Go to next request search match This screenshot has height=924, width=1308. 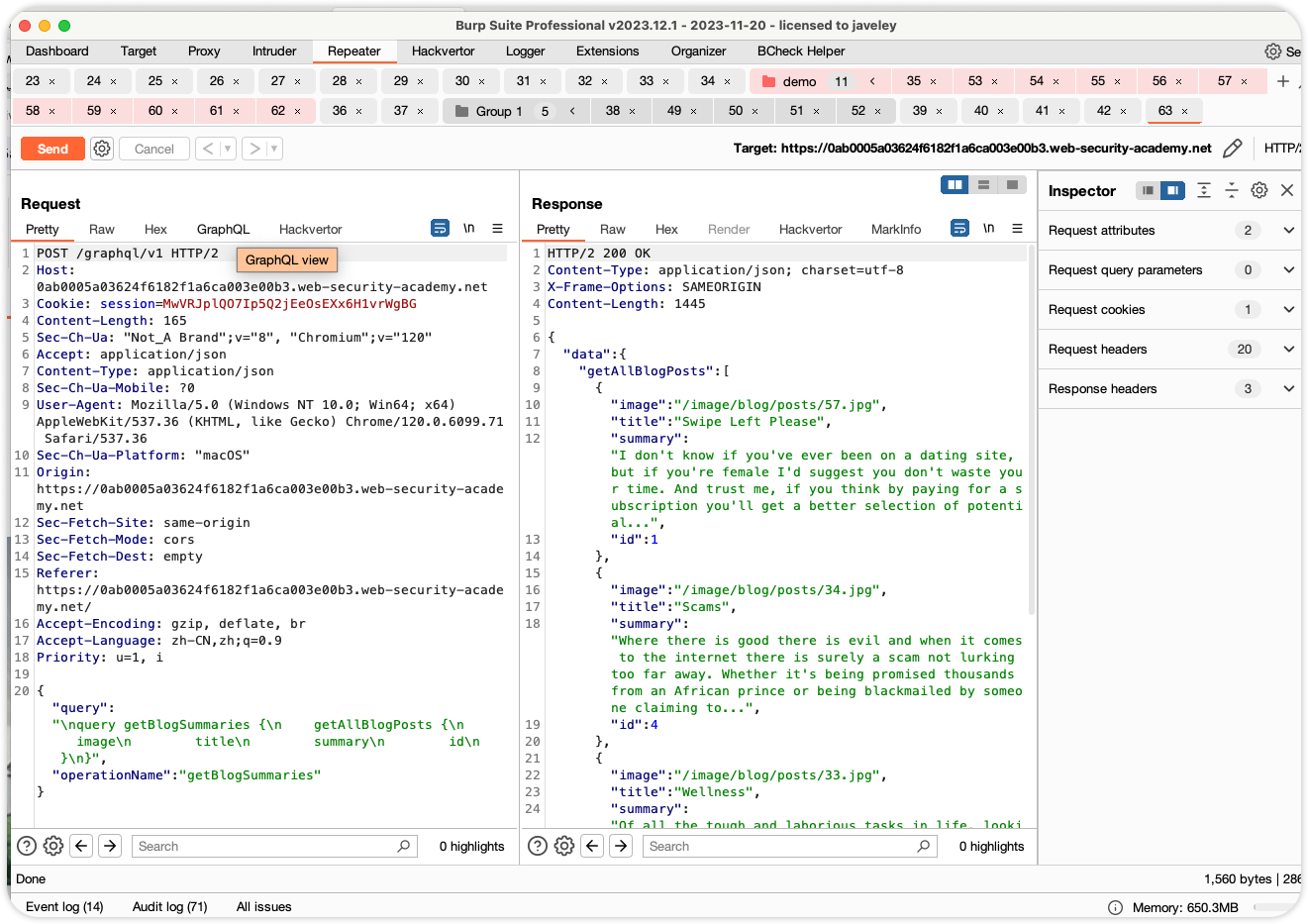(x=110, y=846)
